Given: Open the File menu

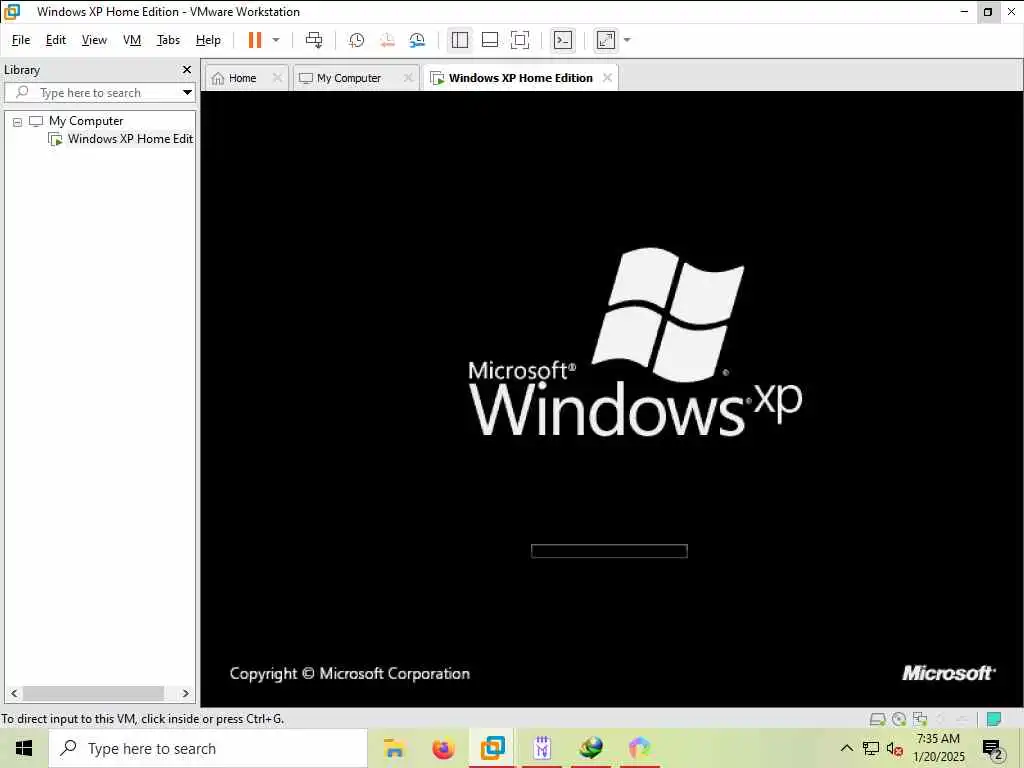Looking at the screenshot, I should tap(21, 40).
